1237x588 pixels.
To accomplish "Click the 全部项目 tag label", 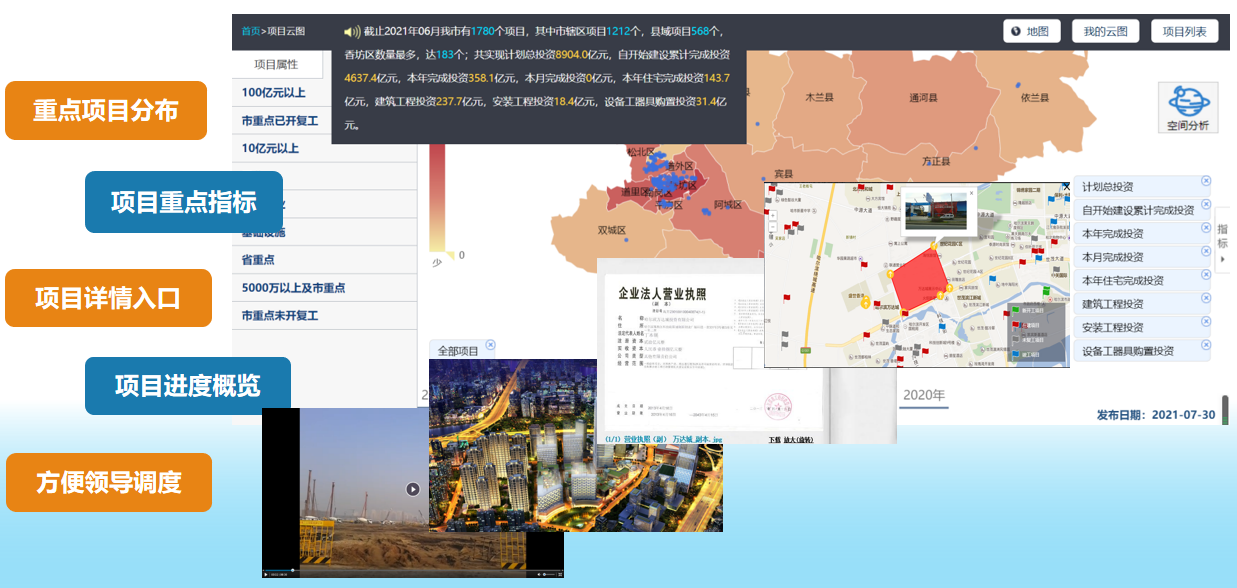I will (x=457, y=351).
